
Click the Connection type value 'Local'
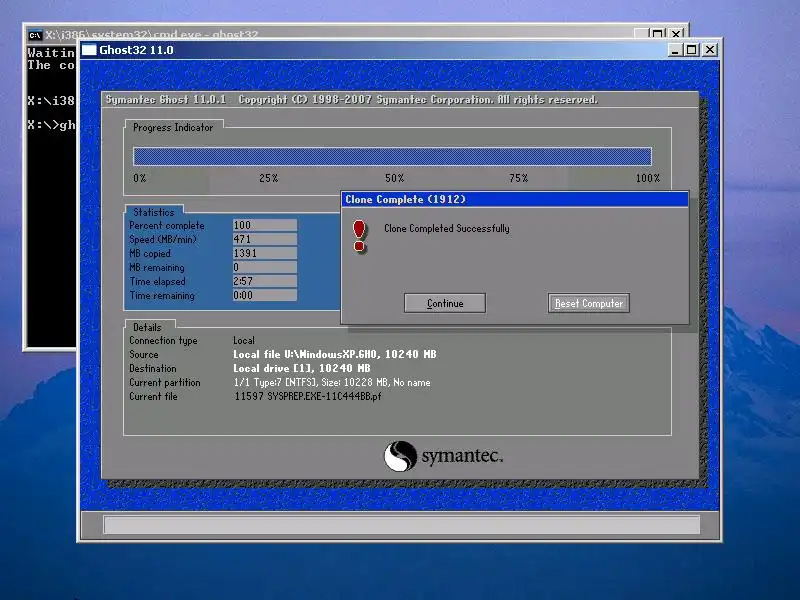[244, 340]
